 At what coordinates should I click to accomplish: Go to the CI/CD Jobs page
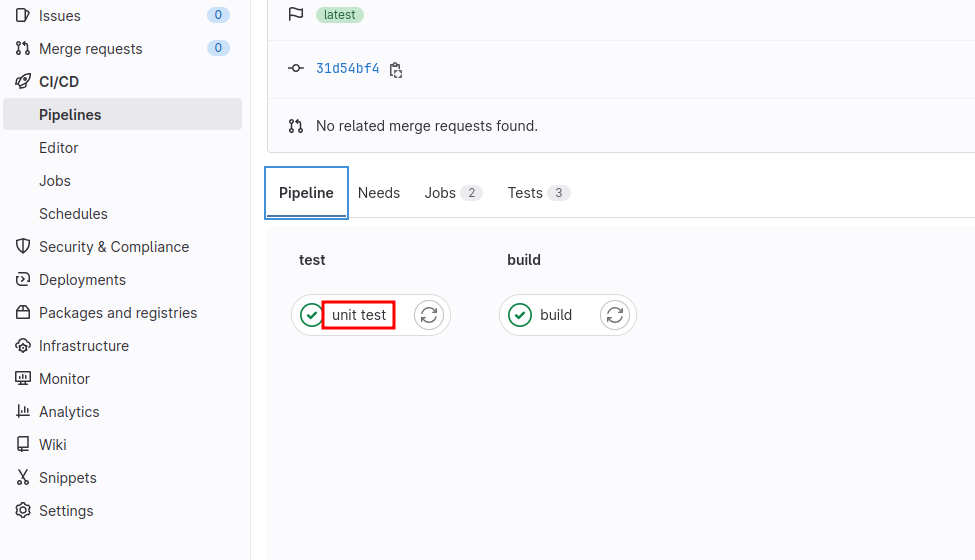[55, 181]
